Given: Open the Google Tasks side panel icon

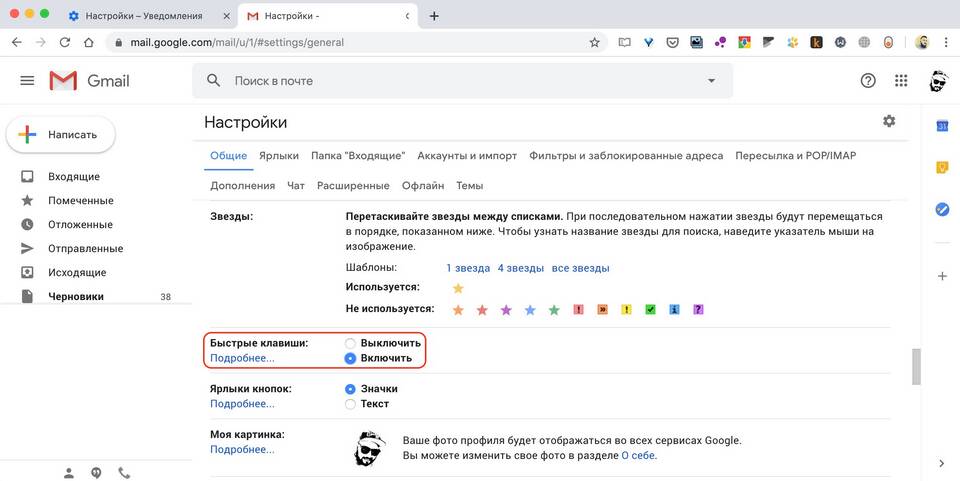Looking at the screenshot, I should click(x=942, y=210).
